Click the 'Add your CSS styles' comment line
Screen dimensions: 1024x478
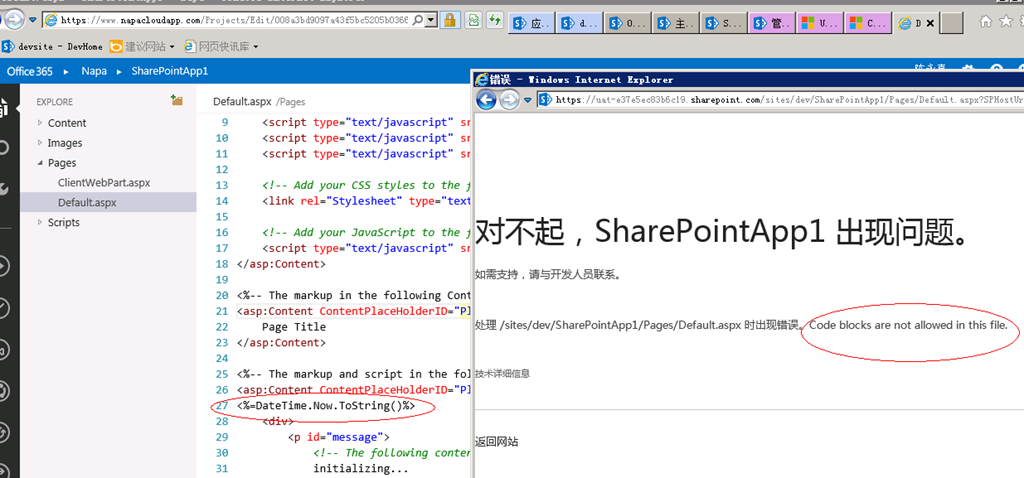pos(366,185)
